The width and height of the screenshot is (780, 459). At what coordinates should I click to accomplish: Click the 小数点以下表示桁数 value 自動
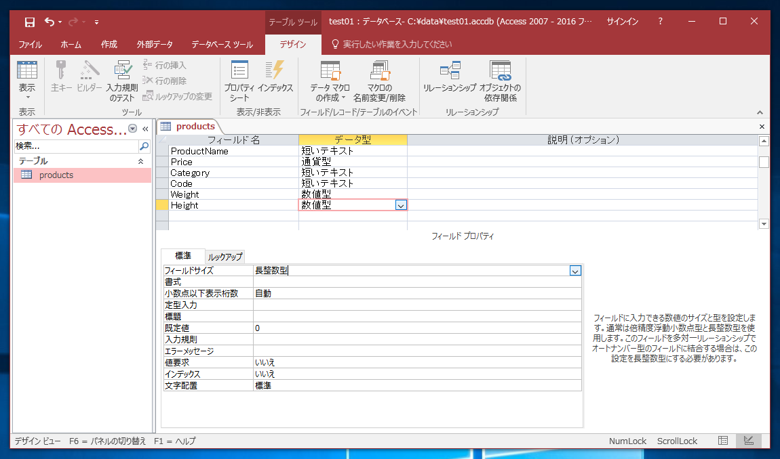pyautogui.click(x=417, y=293)
